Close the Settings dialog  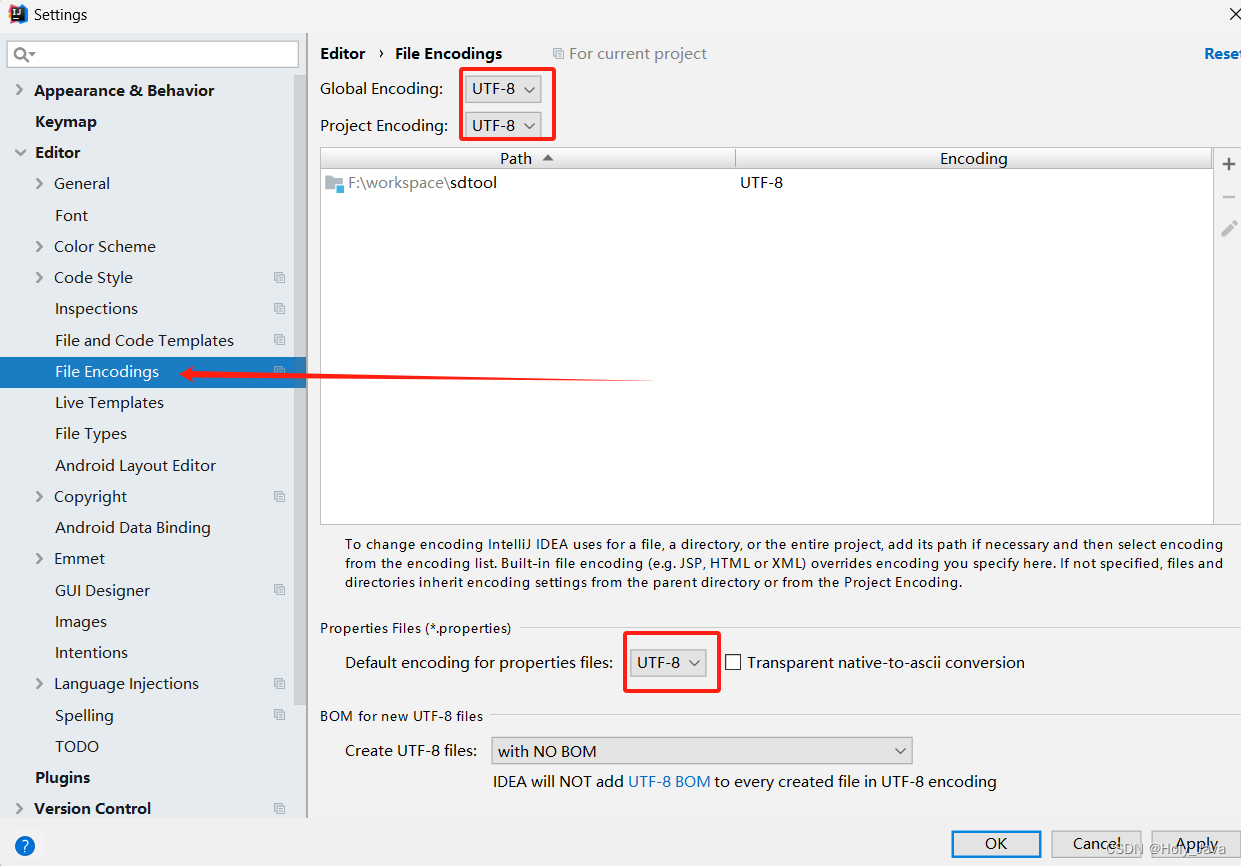point(1234,14)
